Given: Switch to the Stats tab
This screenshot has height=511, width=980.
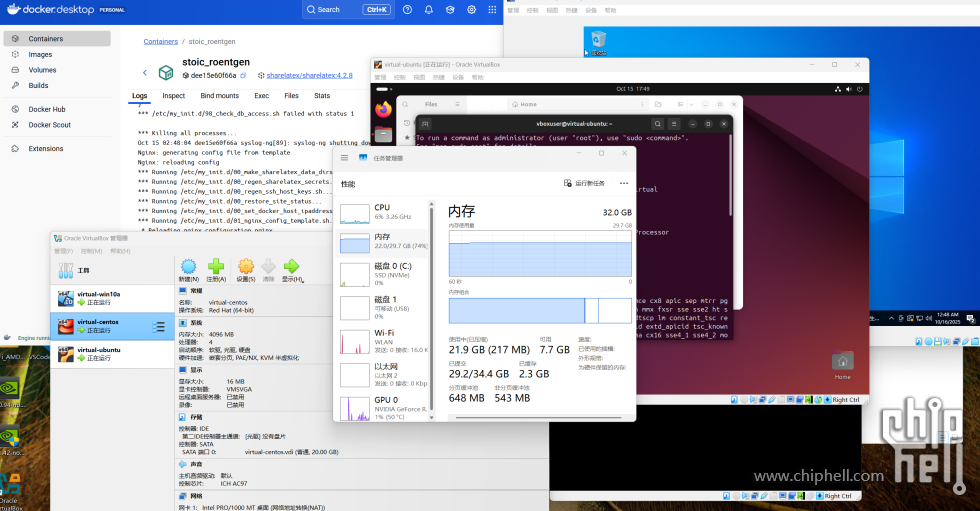Looking at the screenshot, I should pyautogui.click(x=322, y=96).
